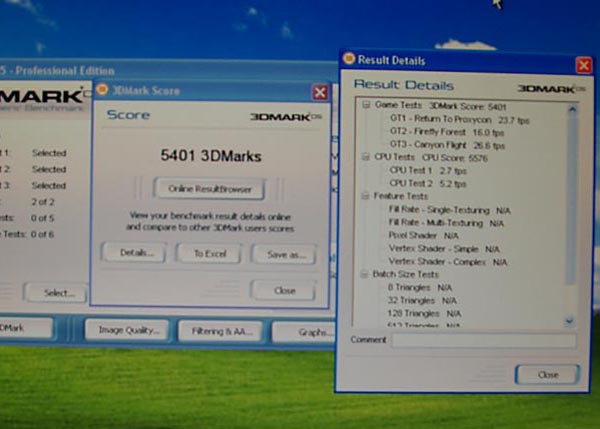Image resolution: width=600 pixels, height=429 pixels.
Task: Click scroll down arrow in Result Details list
Action: (569, 321)
